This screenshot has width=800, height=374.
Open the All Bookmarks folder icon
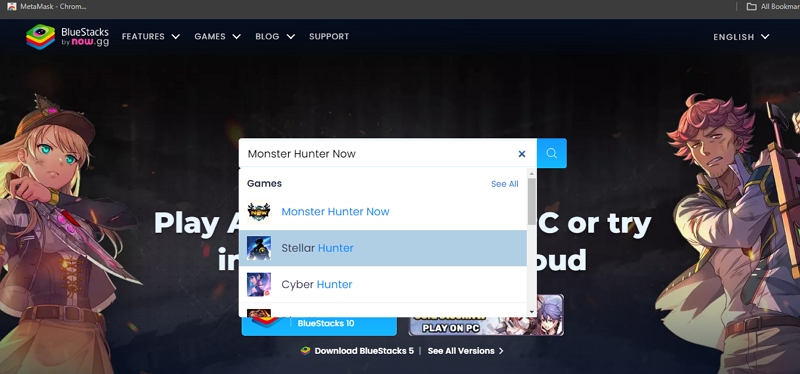tap(751, 7)
